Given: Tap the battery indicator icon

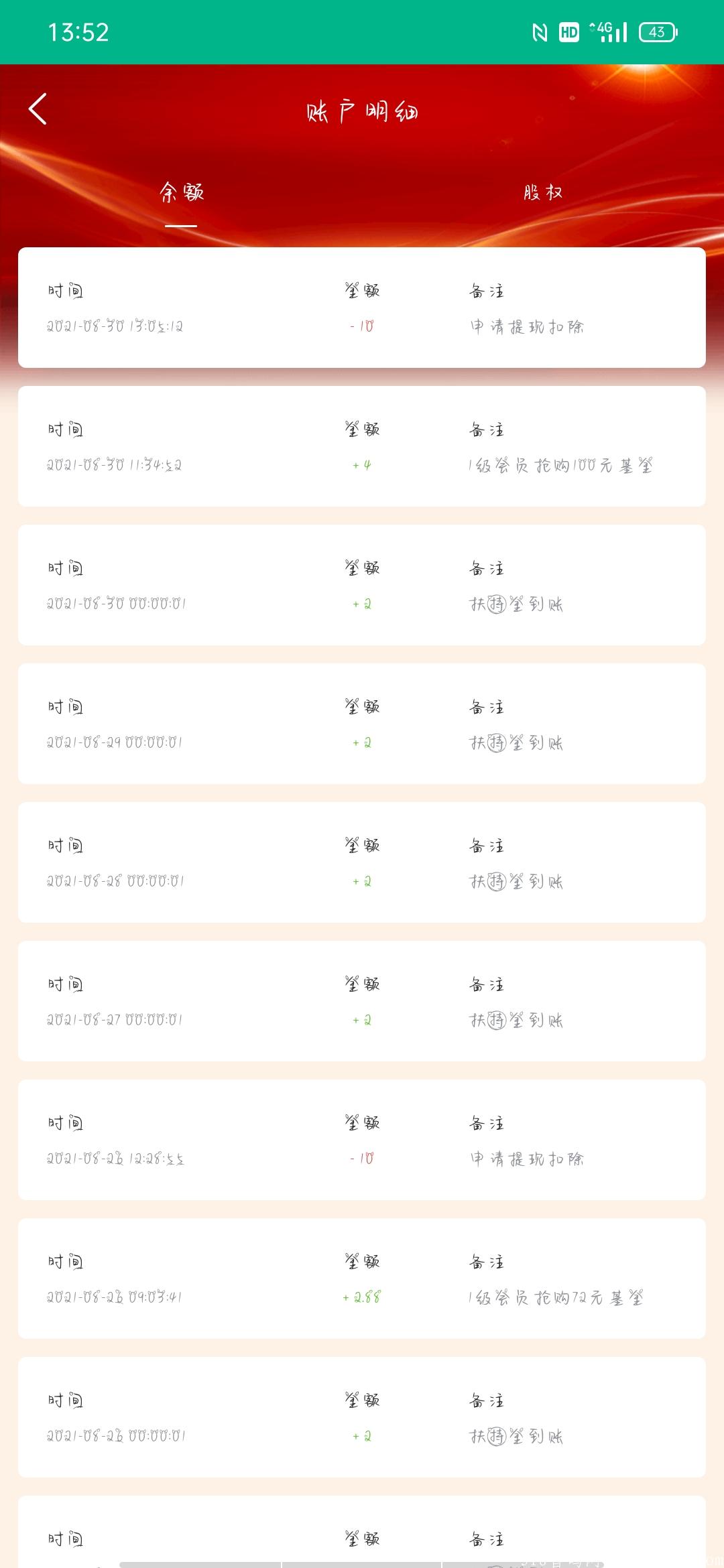Looking at the screenshot, I should coord(658,32).
